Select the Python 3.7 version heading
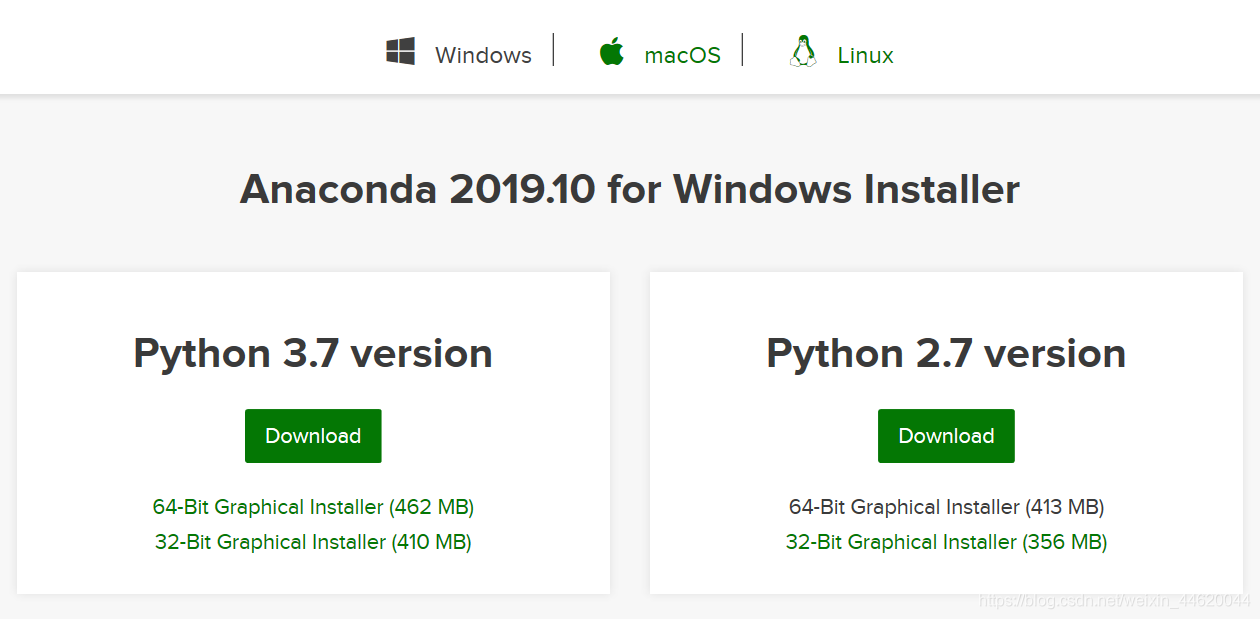 pos(313,353)
